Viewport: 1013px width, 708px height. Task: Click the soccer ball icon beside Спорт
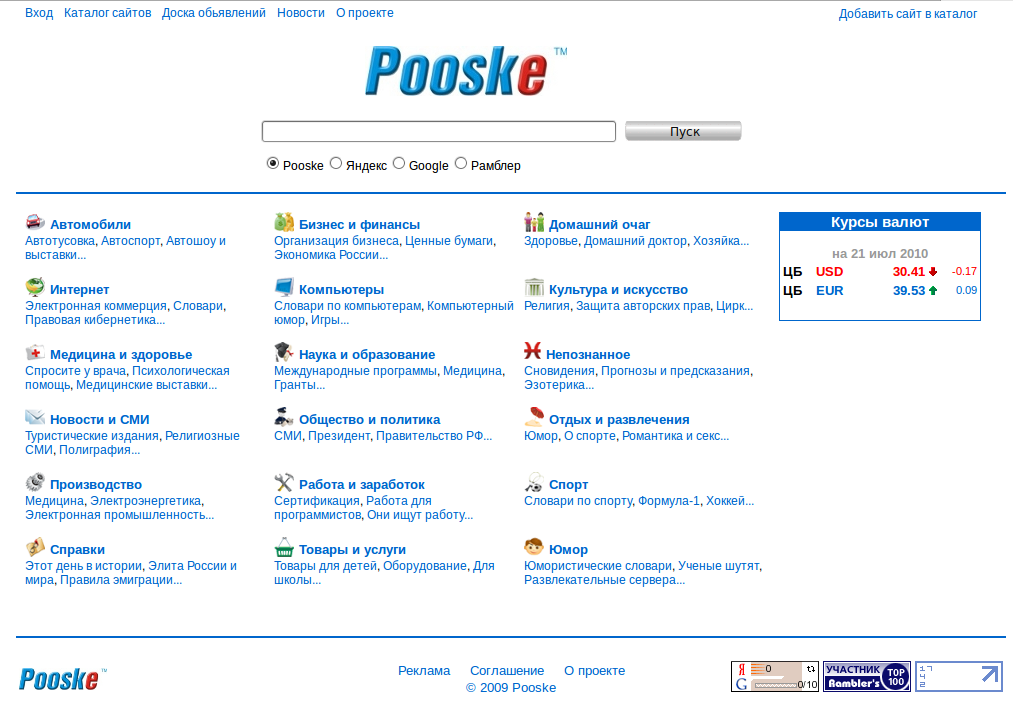pyautogui.click(x=534, y=482)
